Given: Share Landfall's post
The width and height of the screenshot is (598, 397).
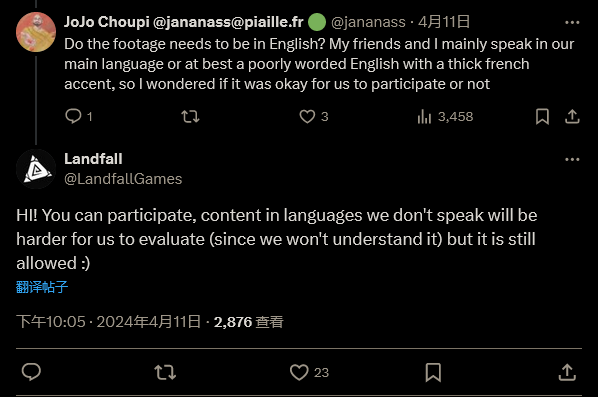Looking at the screenshot, I should (x=567, y=372).
